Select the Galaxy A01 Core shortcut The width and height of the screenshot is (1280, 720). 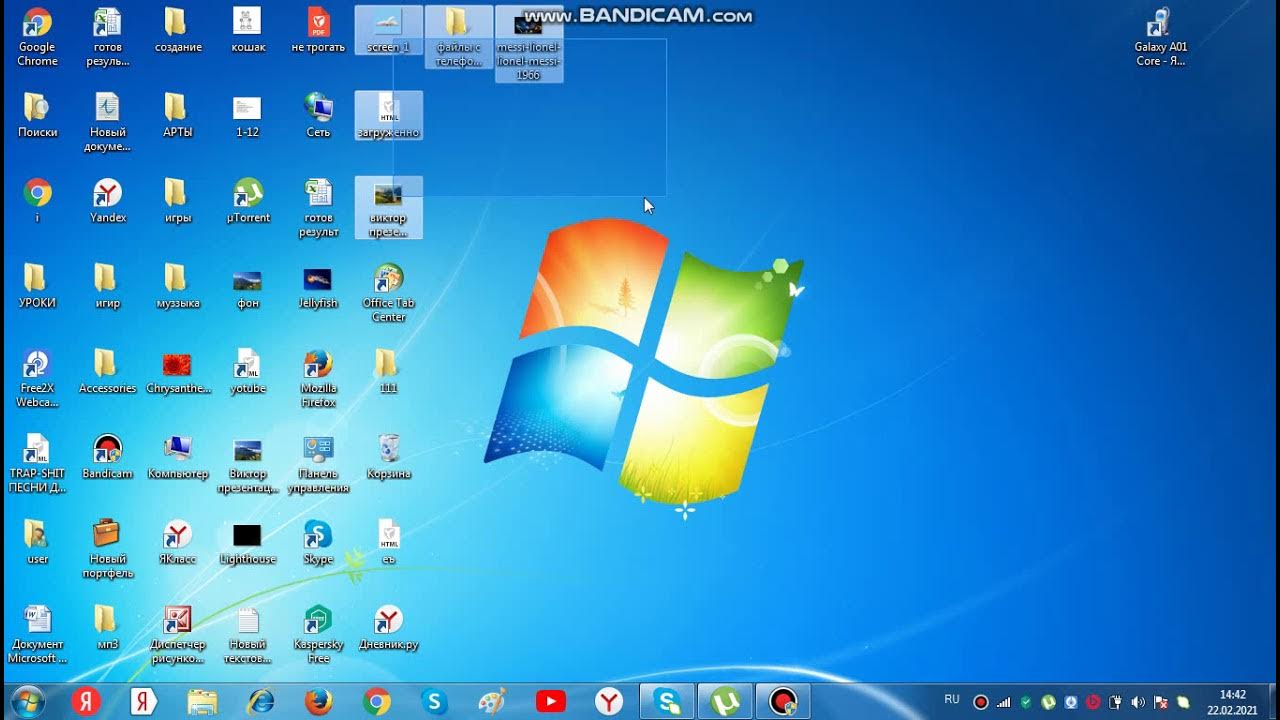pyautogui.click(x=1160, y=37)
